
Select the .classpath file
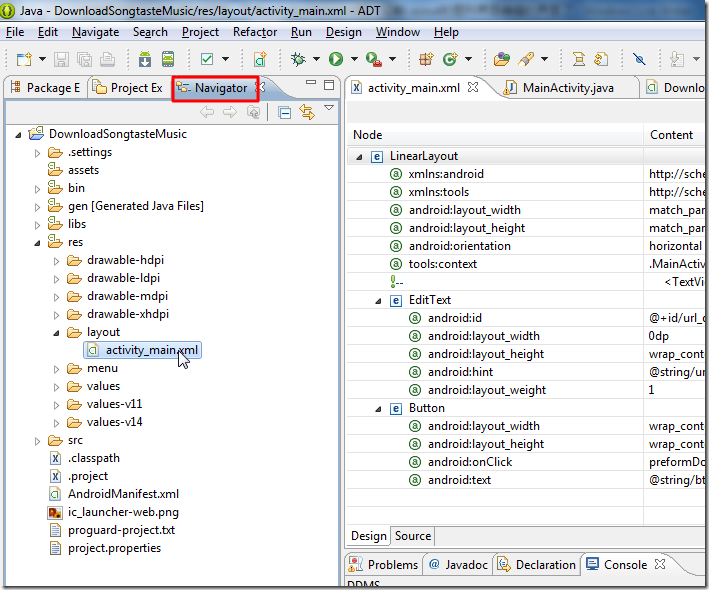click(85, 458)
